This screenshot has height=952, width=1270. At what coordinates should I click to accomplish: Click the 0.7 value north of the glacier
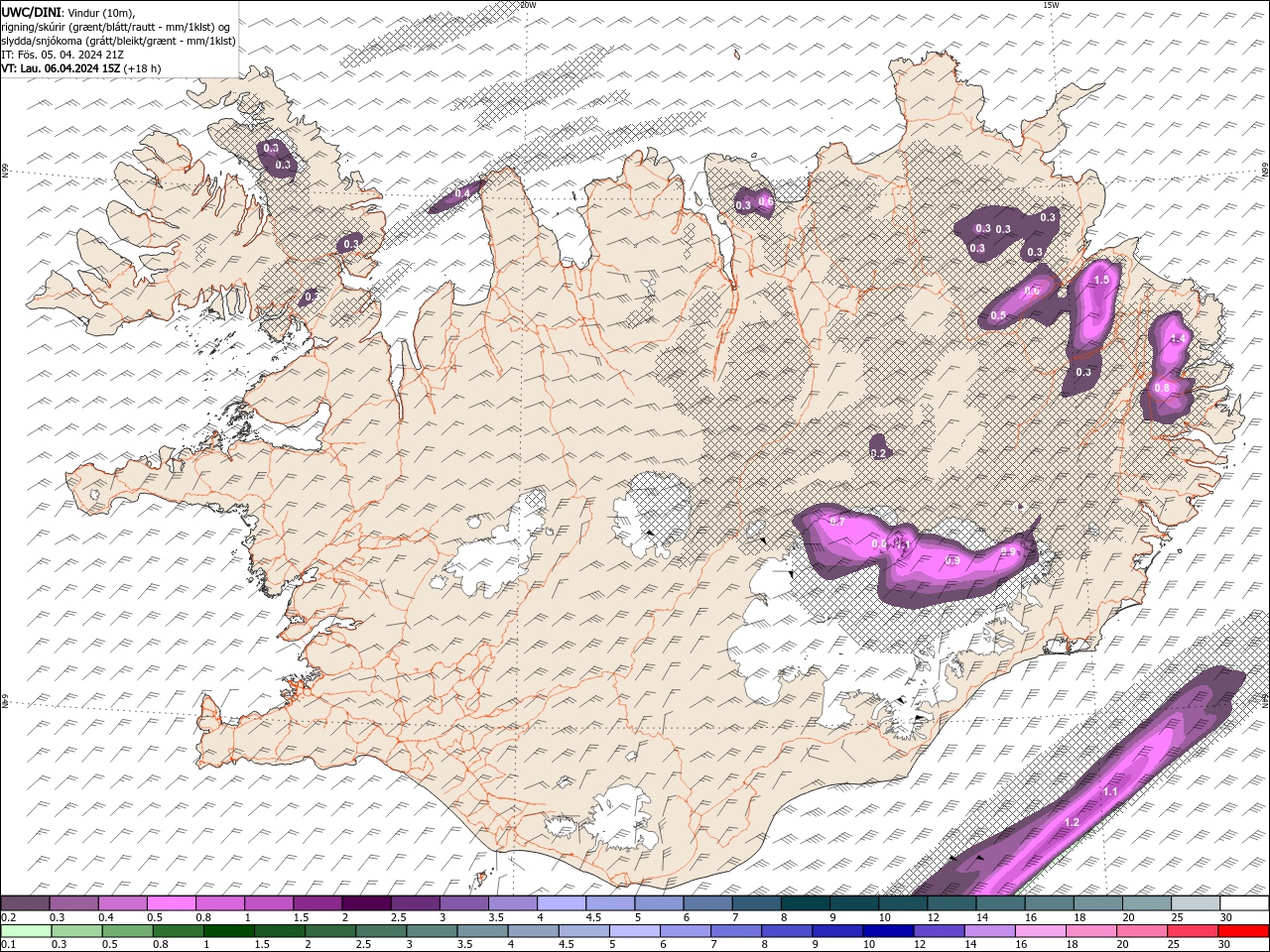tap(836, 521)
